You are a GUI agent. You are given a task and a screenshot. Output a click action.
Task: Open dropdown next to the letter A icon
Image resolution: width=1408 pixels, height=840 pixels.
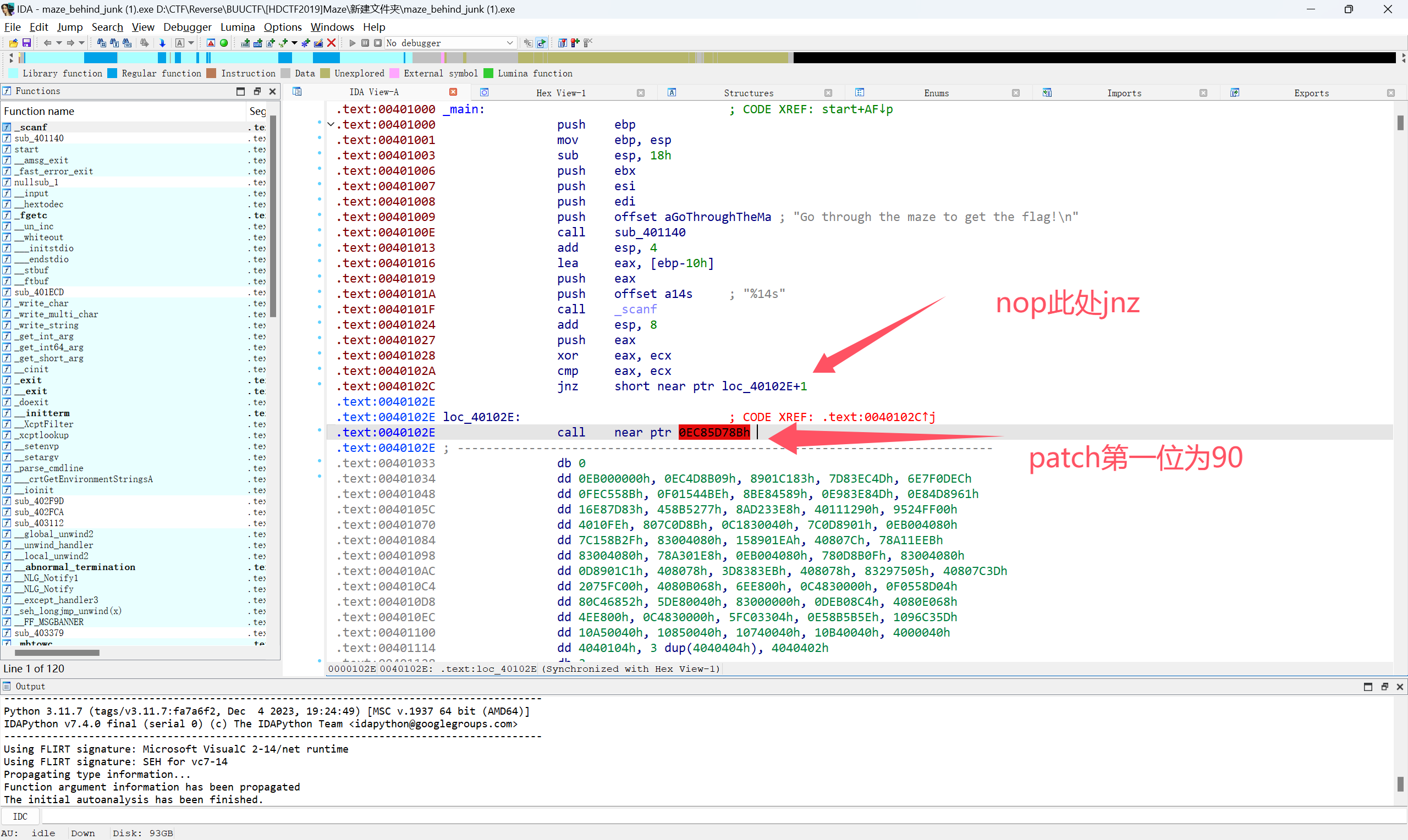point(191,42)
